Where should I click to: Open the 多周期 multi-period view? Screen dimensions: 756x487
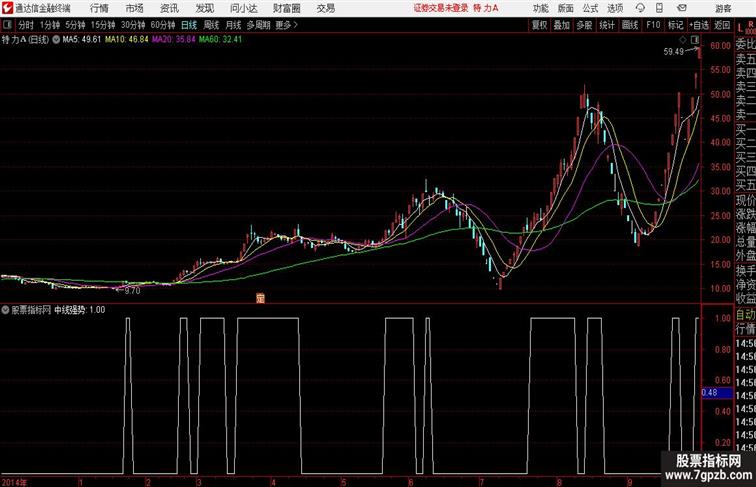(258, 25)
